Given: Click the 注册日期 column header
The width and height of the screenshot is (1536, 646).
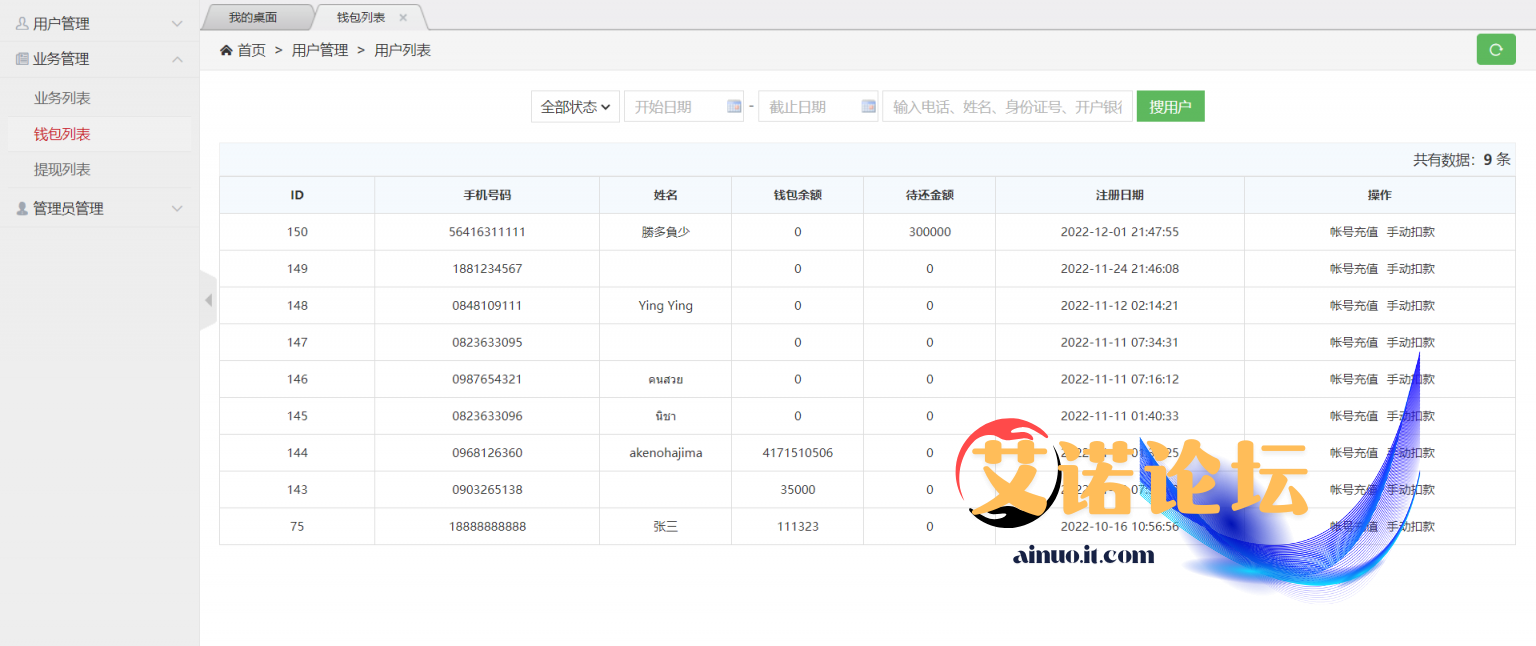Looking at the screenshot, I should [x=1120, y=195].
